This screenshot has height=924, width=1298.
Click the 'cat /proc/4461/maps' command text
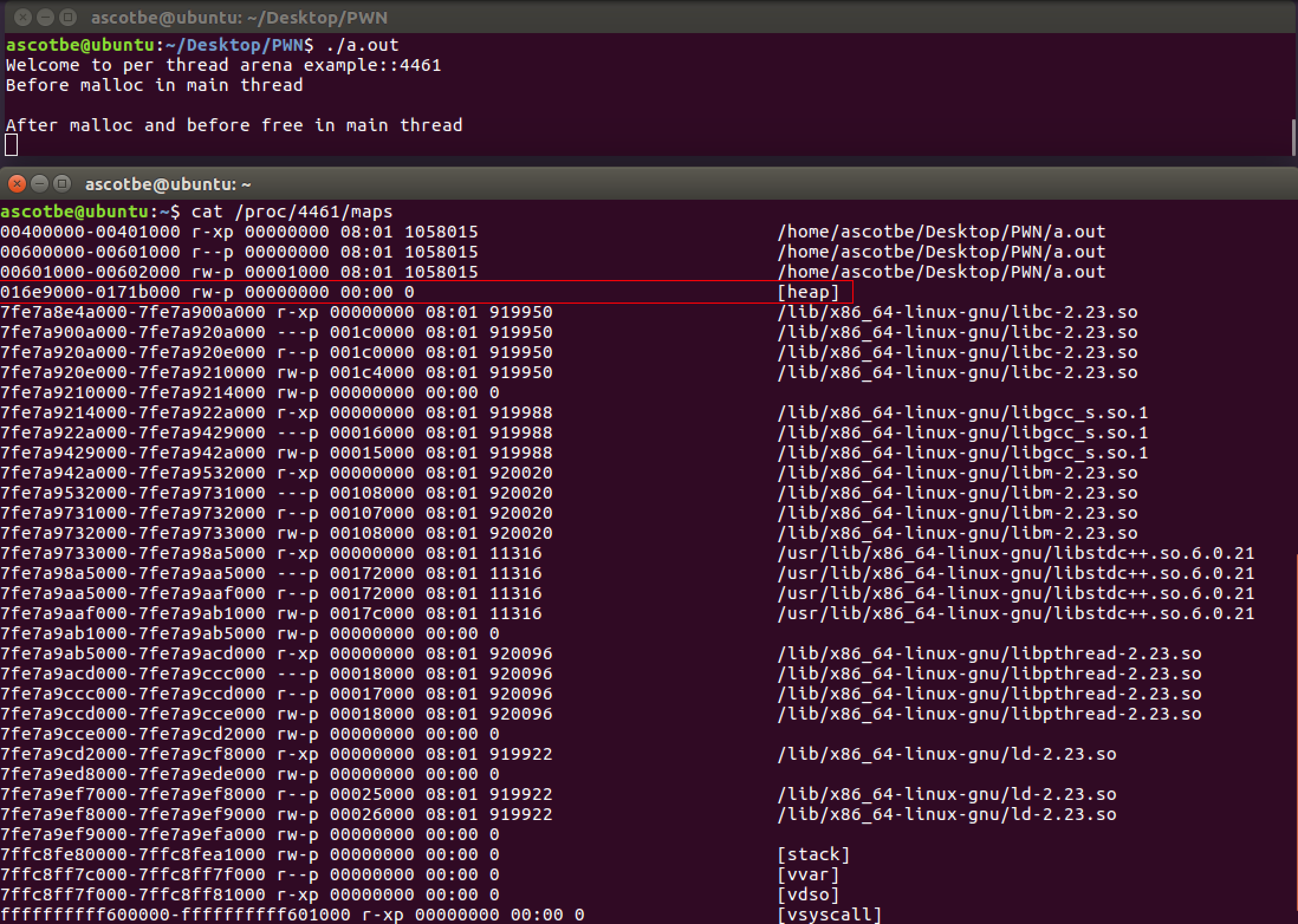[x=292, y=212]
